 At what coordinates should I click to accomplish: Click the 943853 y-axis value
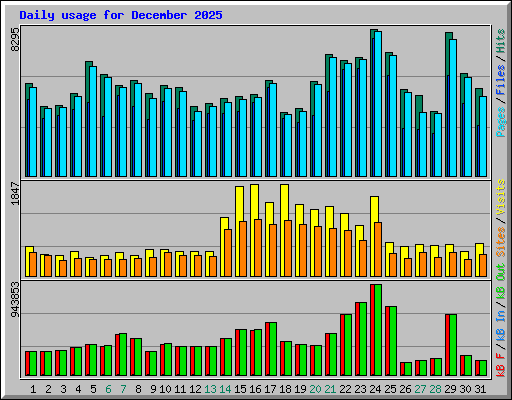pos(15,299)
